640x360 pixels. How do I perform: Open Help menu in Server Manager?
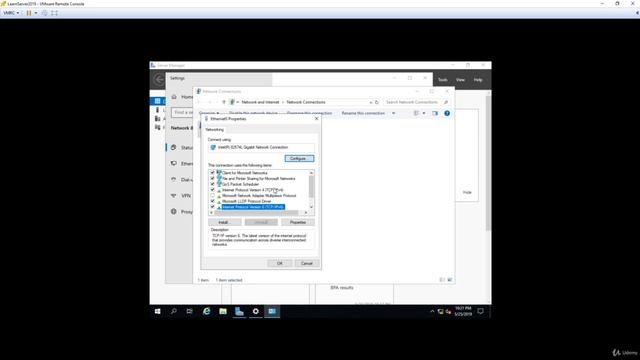point(478,80)
